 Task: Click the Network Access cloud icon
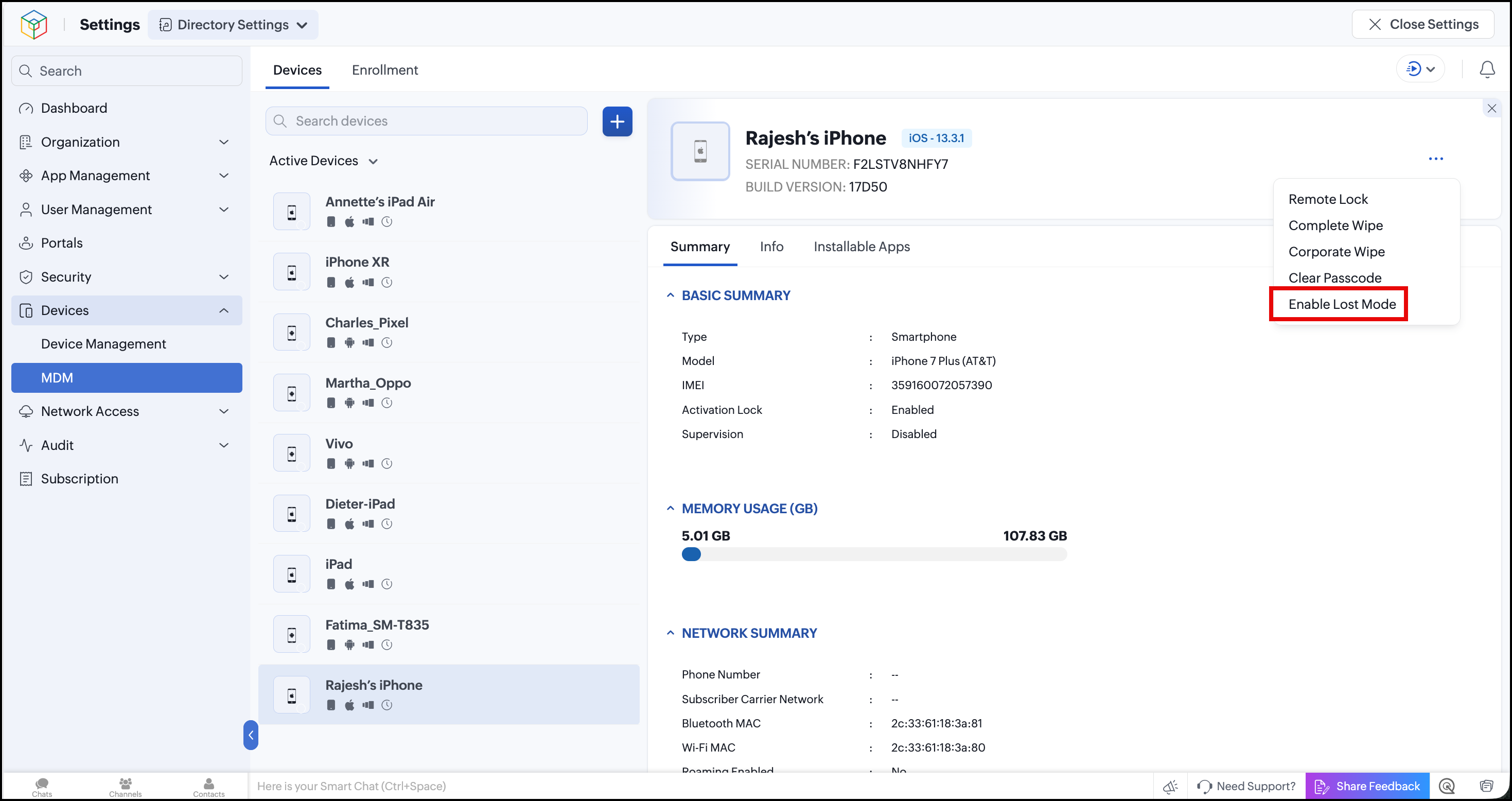pyautogui.click(x=26, y=412)
